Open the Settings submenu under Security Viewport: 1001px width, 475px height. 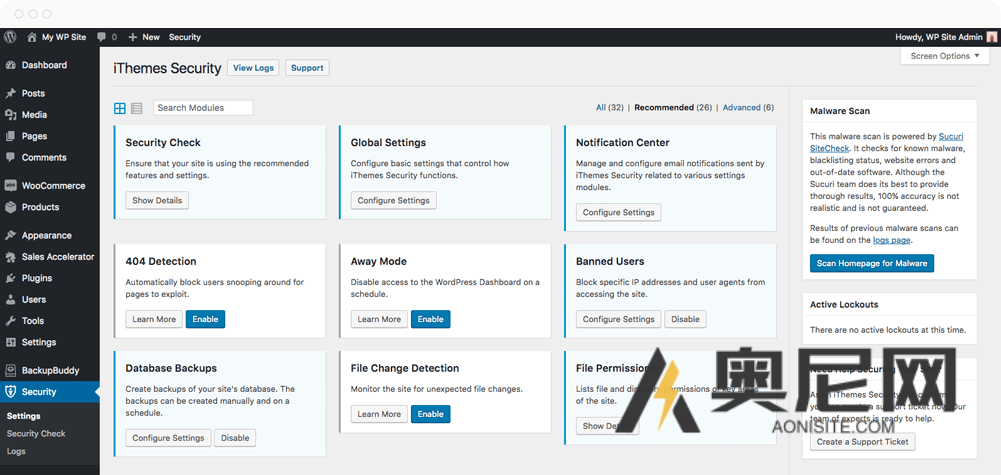click(24, 416)
